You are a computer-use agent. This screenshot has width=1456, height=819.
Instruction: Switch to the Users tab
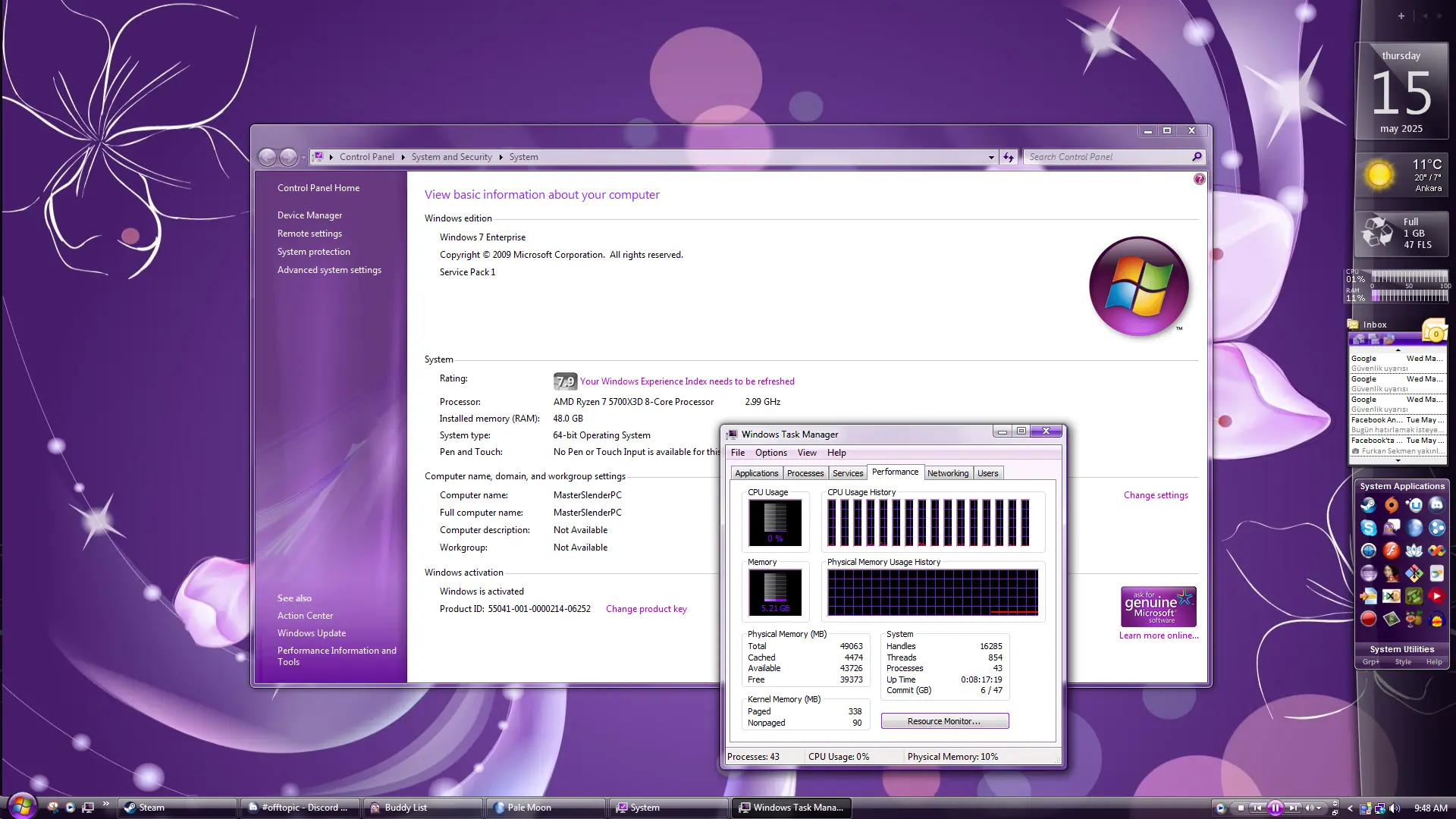click(987, 473)
